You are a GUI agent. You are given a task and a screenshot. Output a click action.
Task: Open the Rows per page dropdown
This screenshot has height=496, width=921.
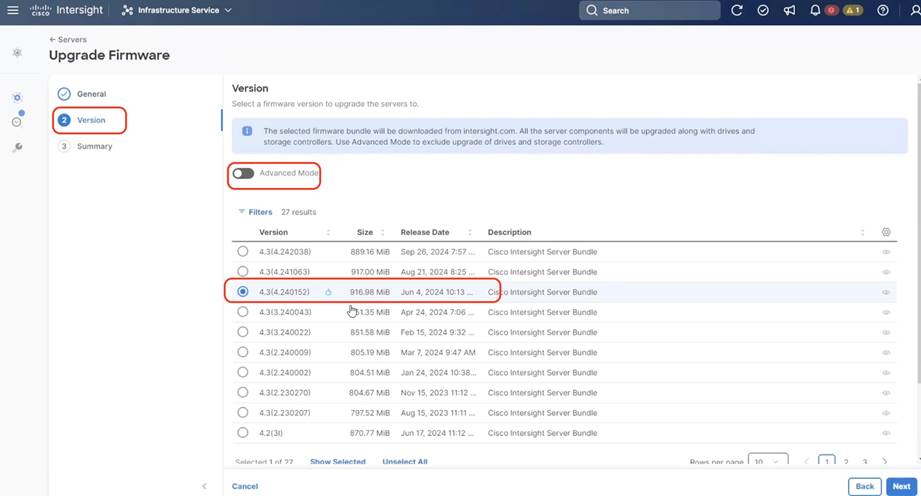point(767,461)
